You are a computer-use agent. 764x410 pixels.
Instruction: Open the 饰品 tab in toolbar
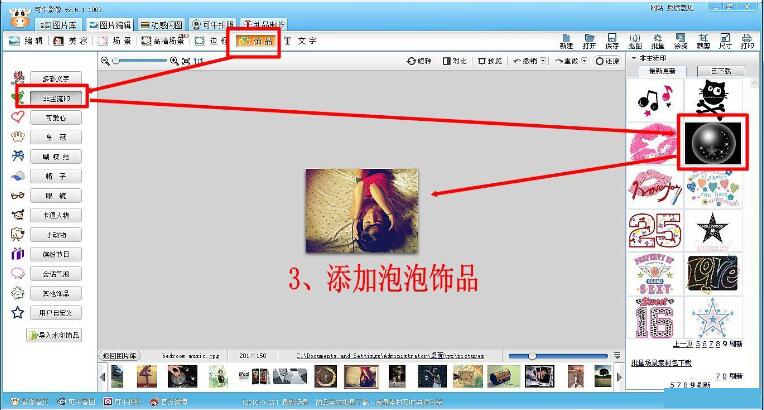pyautogui.click(x=254, y=41)
